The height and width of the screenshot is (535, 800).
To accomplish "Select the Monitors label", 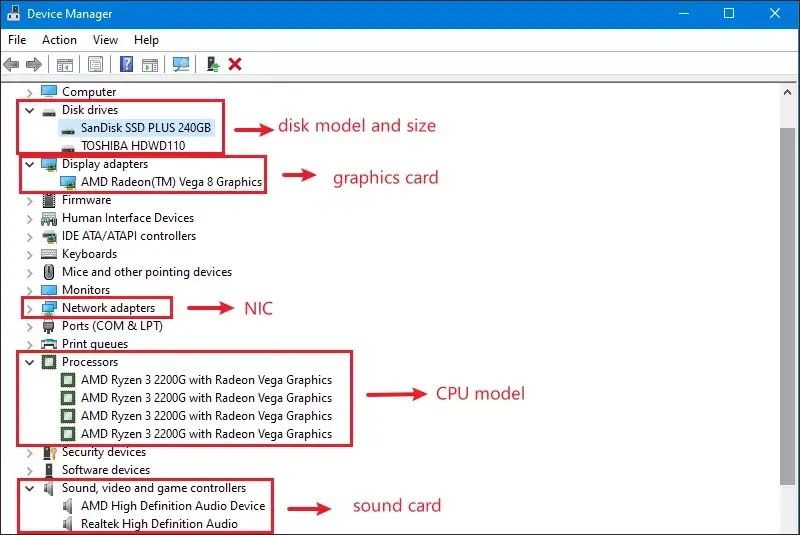I will point(86,290).
